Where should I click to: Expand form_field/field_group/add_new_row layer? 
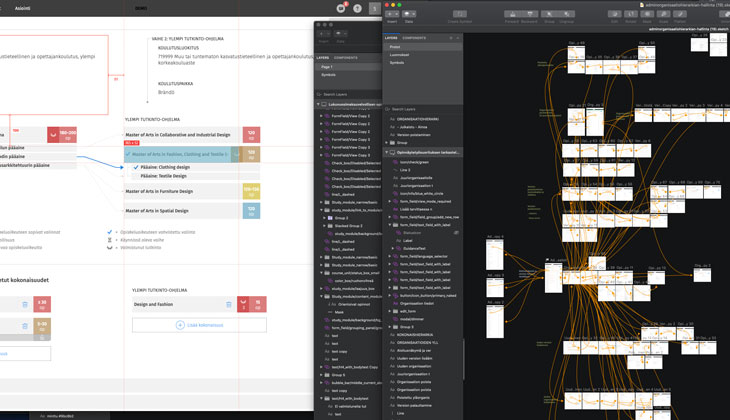(390, 217)
